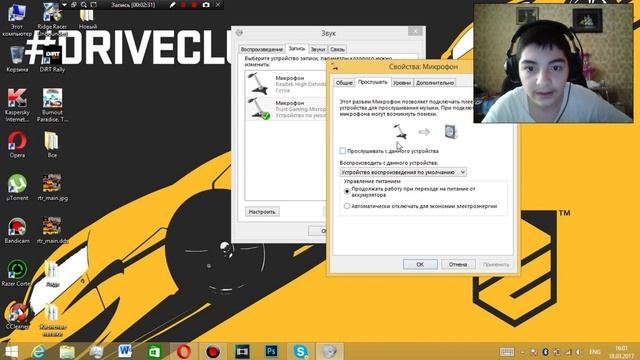Open the Запись tab in Звук window
Image resolution: width=640 pixels, height=360 pixels.
click(297, 49)
